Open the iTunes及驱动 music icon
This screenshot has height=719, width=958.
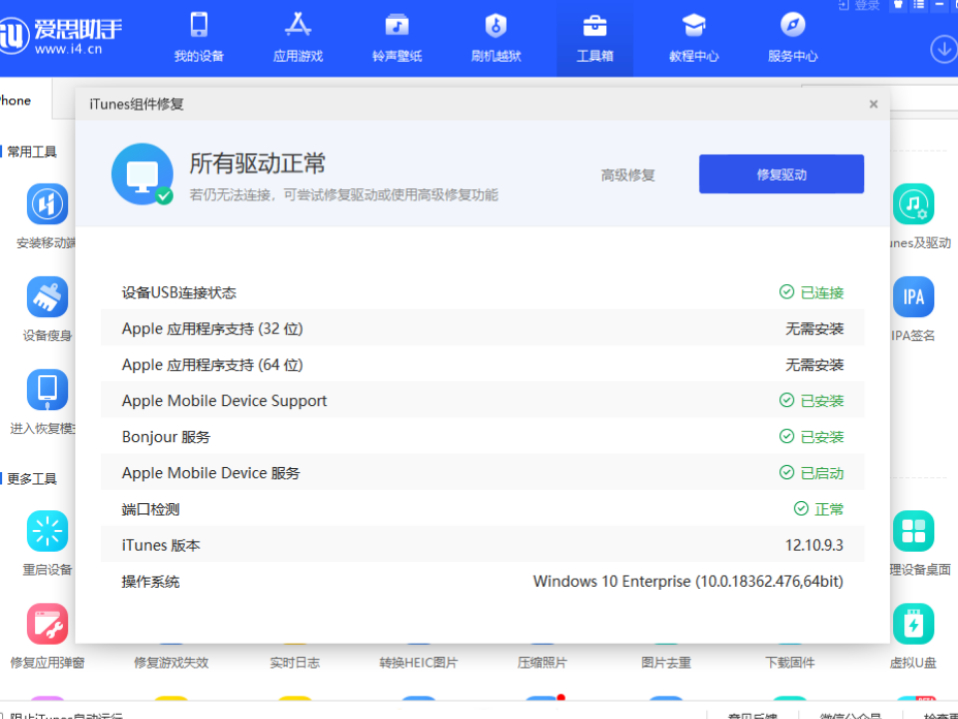pos(913,204)
